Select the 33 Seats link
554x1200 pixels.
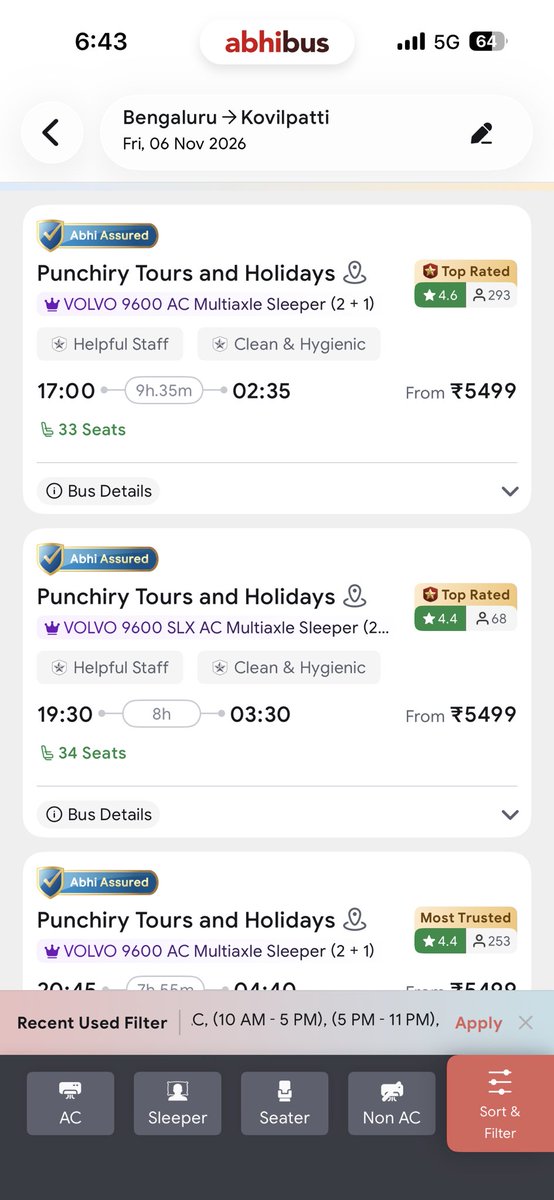[x=82, y=430]
